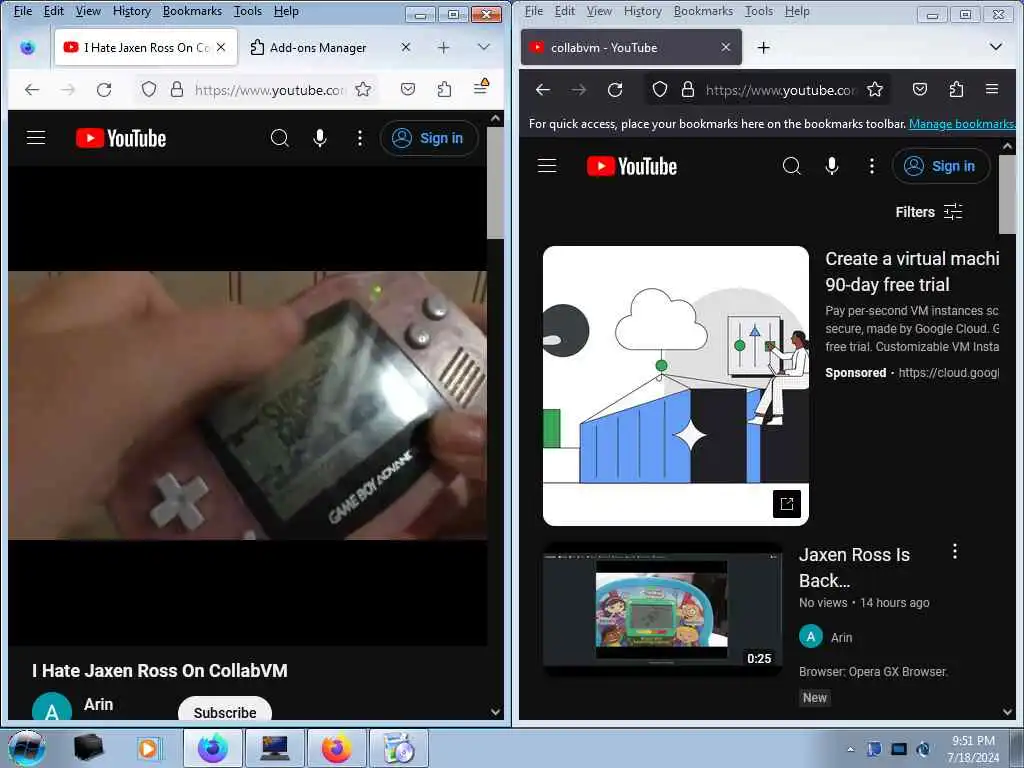
Task: Open YouTube guide menu in right window
Action: click(547, 166)
